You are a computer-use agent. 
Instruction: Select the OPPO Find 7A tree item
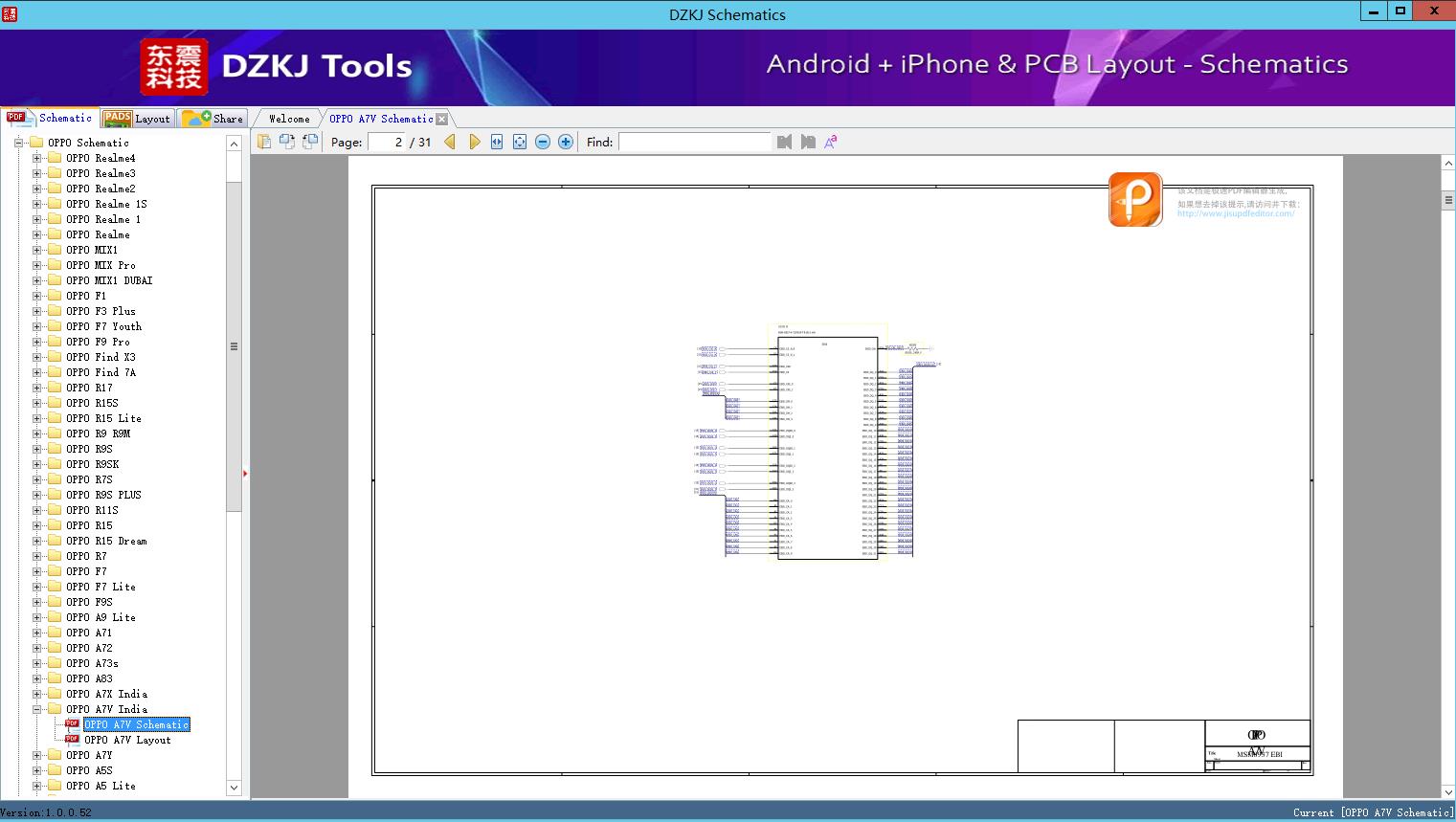point(101,372)
